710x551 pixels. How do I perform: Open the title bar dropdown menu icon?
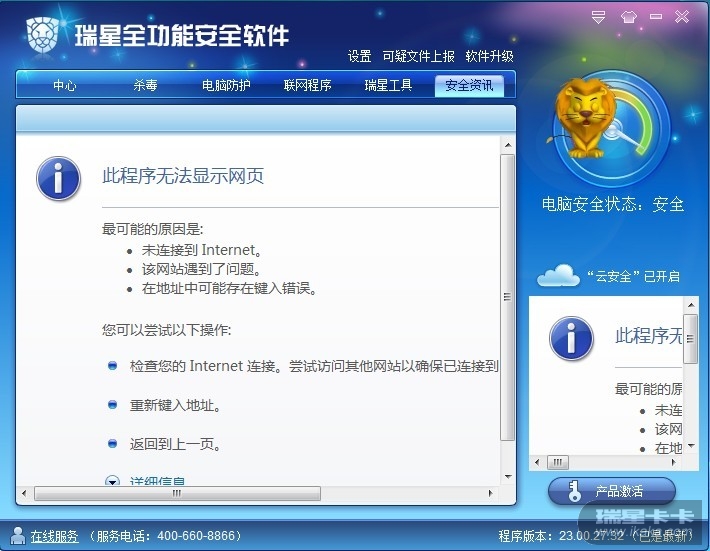pyautogui.click(x=598, y=17)
